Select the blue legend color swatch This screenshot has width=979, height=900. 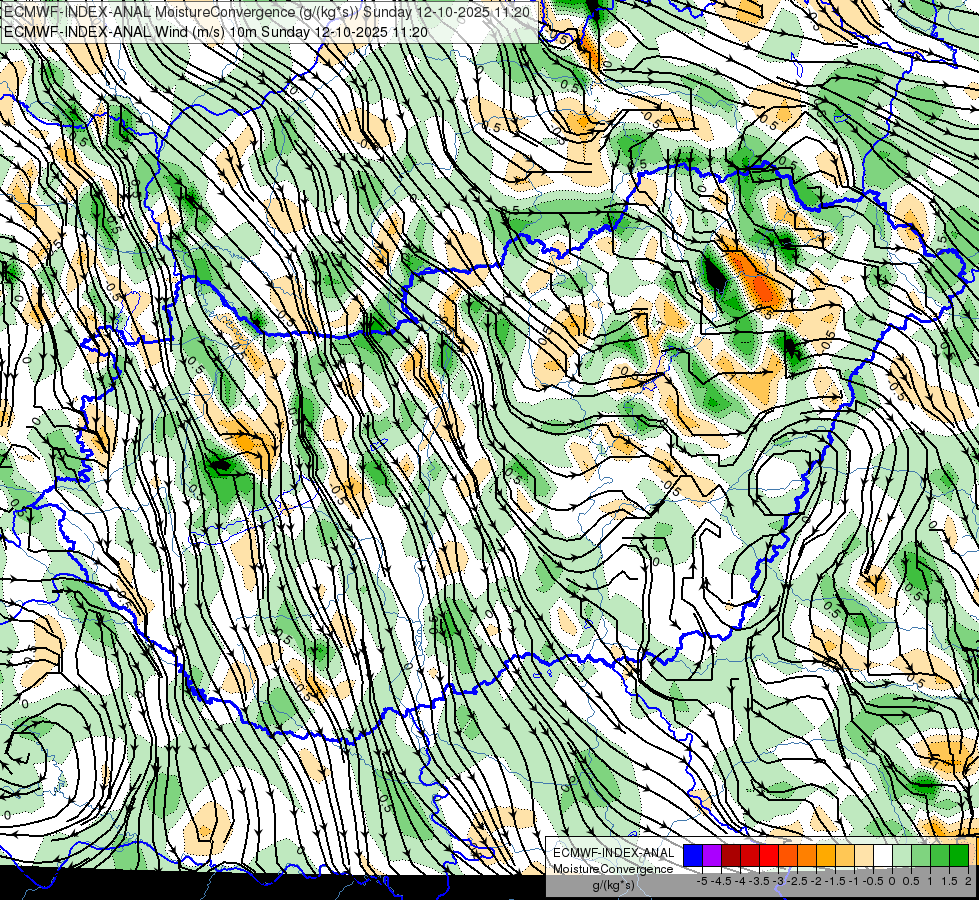click(693, 855)
